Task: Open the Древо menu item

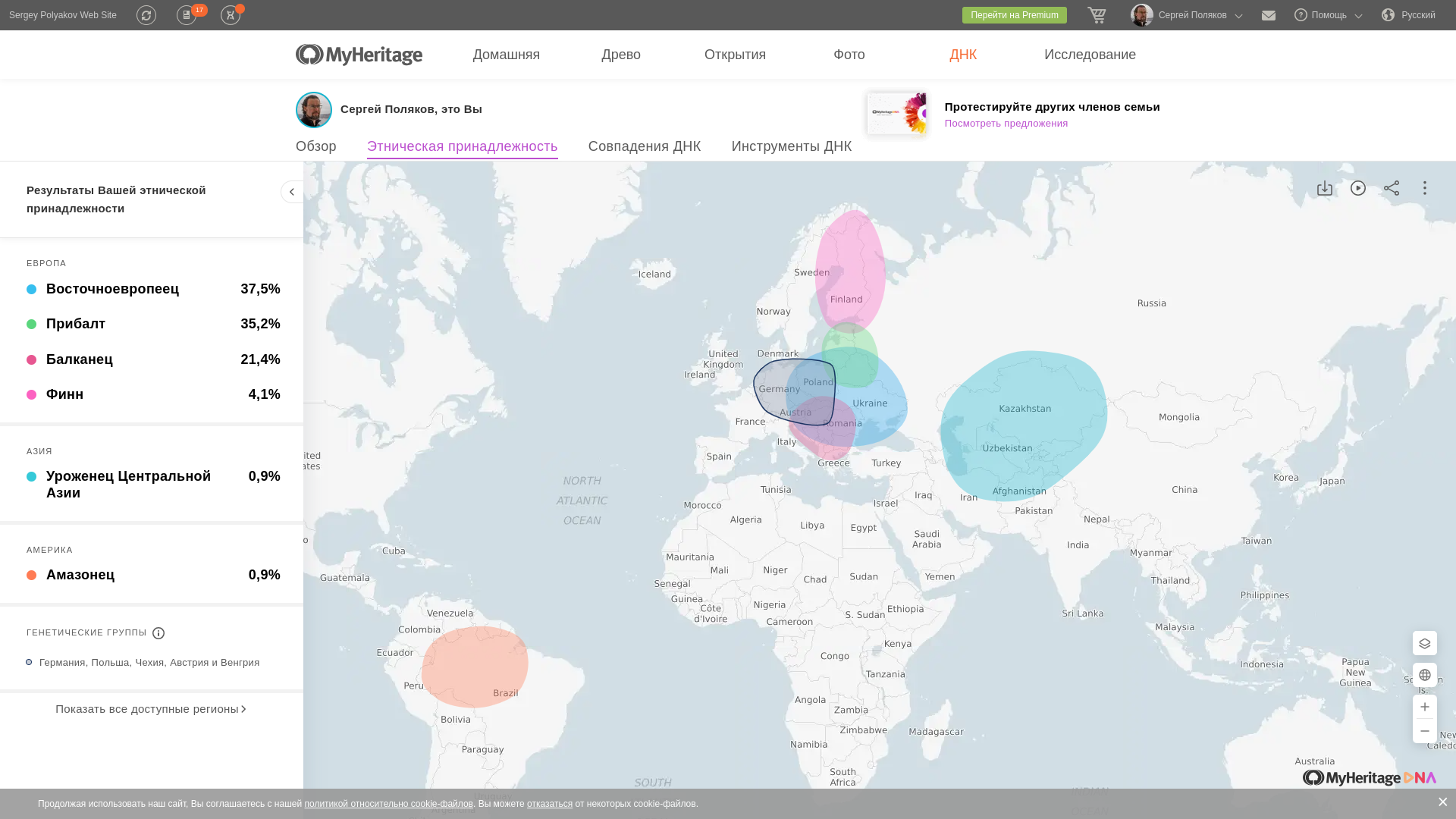Action: coord(620,55)
